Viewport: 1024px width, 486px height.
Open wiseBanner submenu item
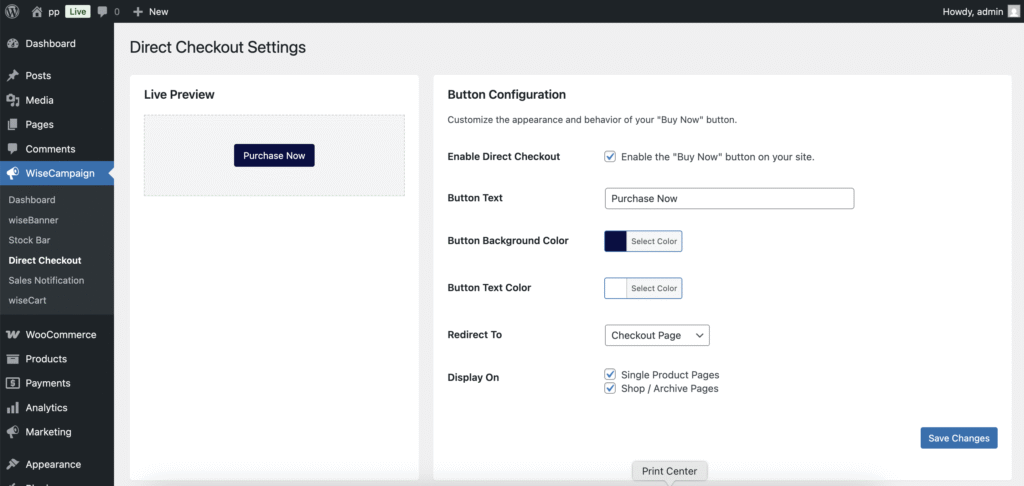(x=33, y=220)
